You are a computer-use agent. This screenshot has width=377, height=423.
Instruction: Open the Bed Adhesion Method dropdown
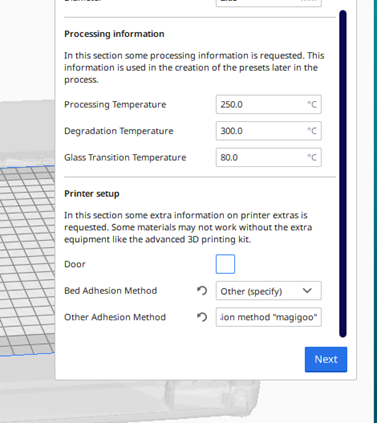tap(269, 291)
